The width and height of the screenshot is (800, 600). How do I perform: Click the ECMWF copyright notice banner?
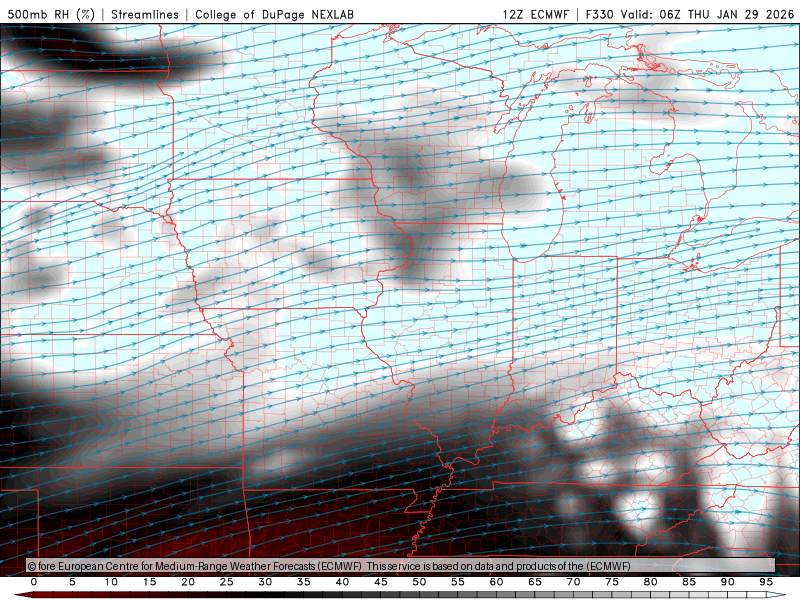pos(401,566)
